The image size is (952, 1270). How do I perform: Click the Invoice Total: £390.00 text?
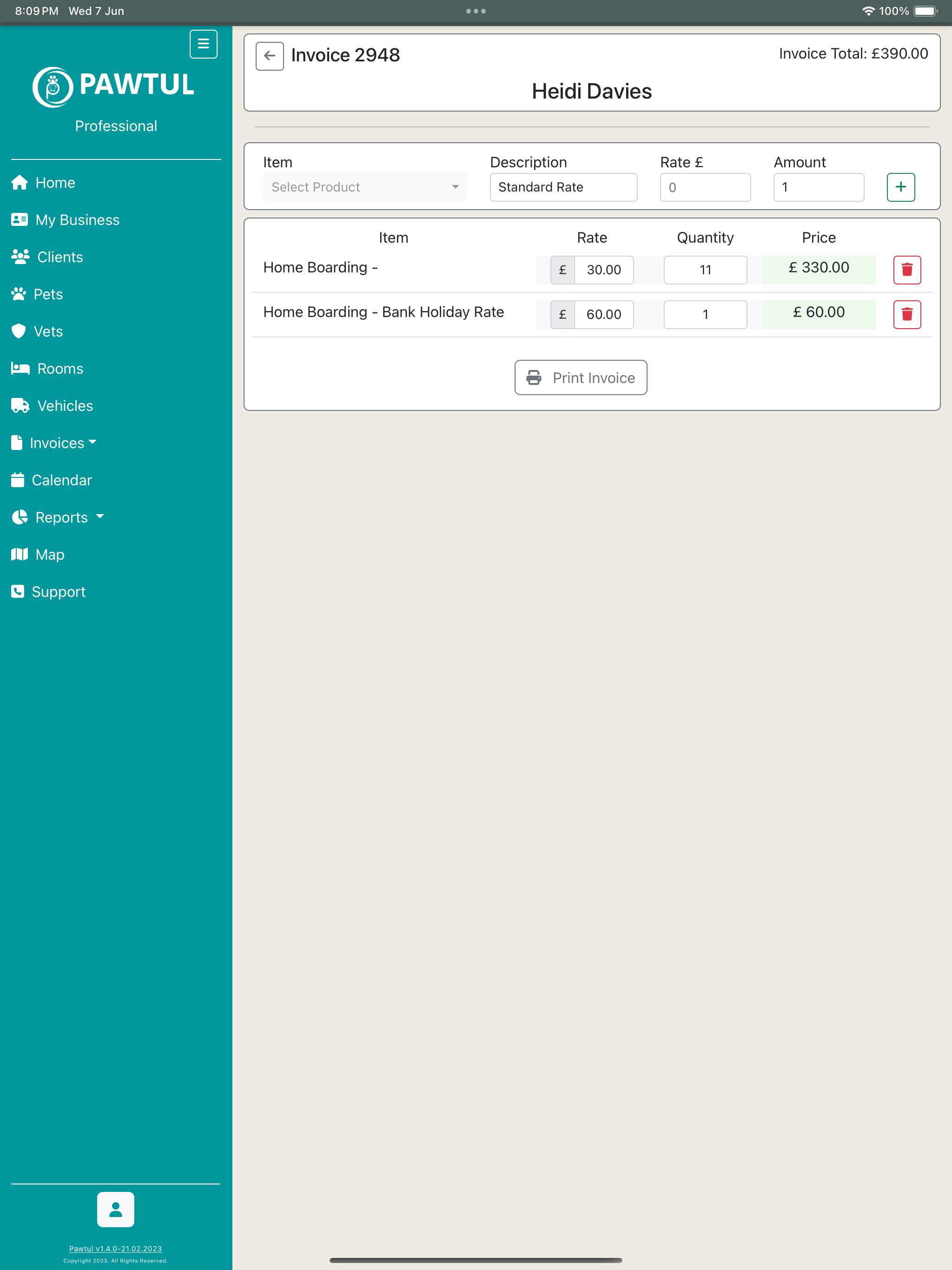pyautogui.click(x=853, y=54)
